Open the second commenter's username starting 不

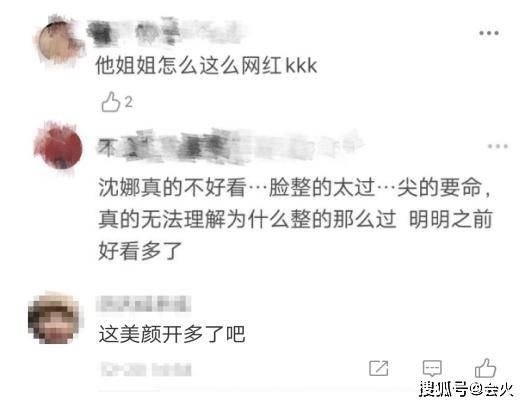(231, 147)
